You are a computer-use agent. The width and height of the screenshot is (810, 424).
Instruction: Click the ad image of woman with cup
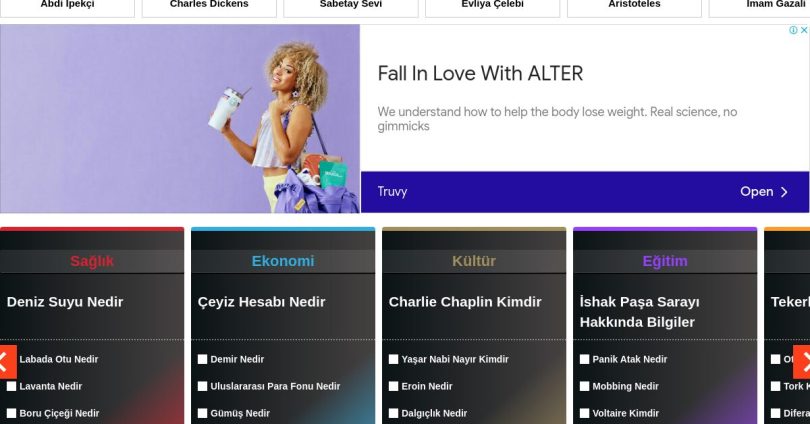coord(180,118)
